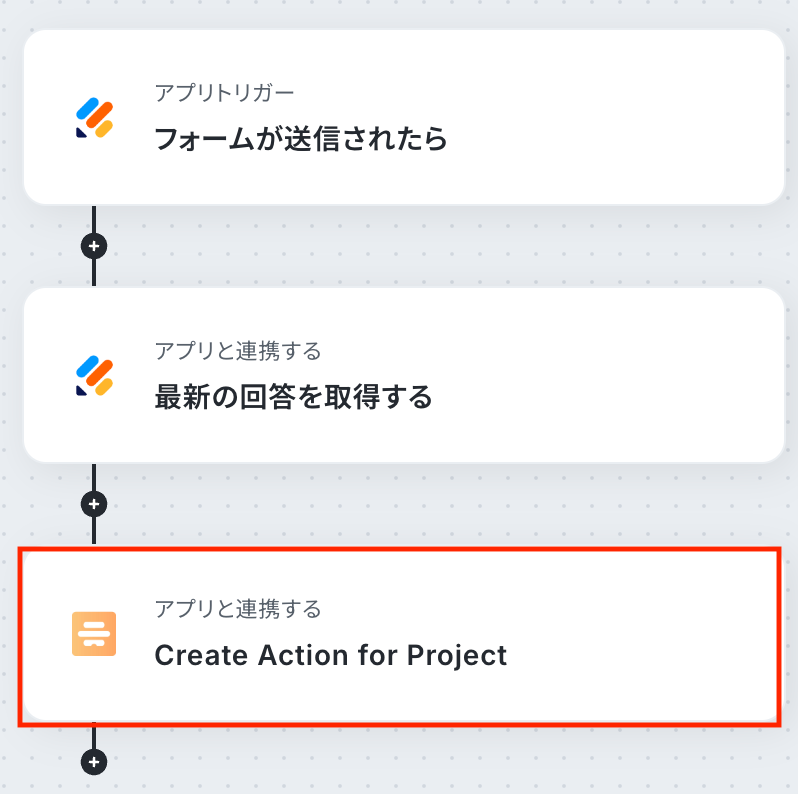Add step with plus below trigger card
Viewport: 798px width, 794px height.
94,246
